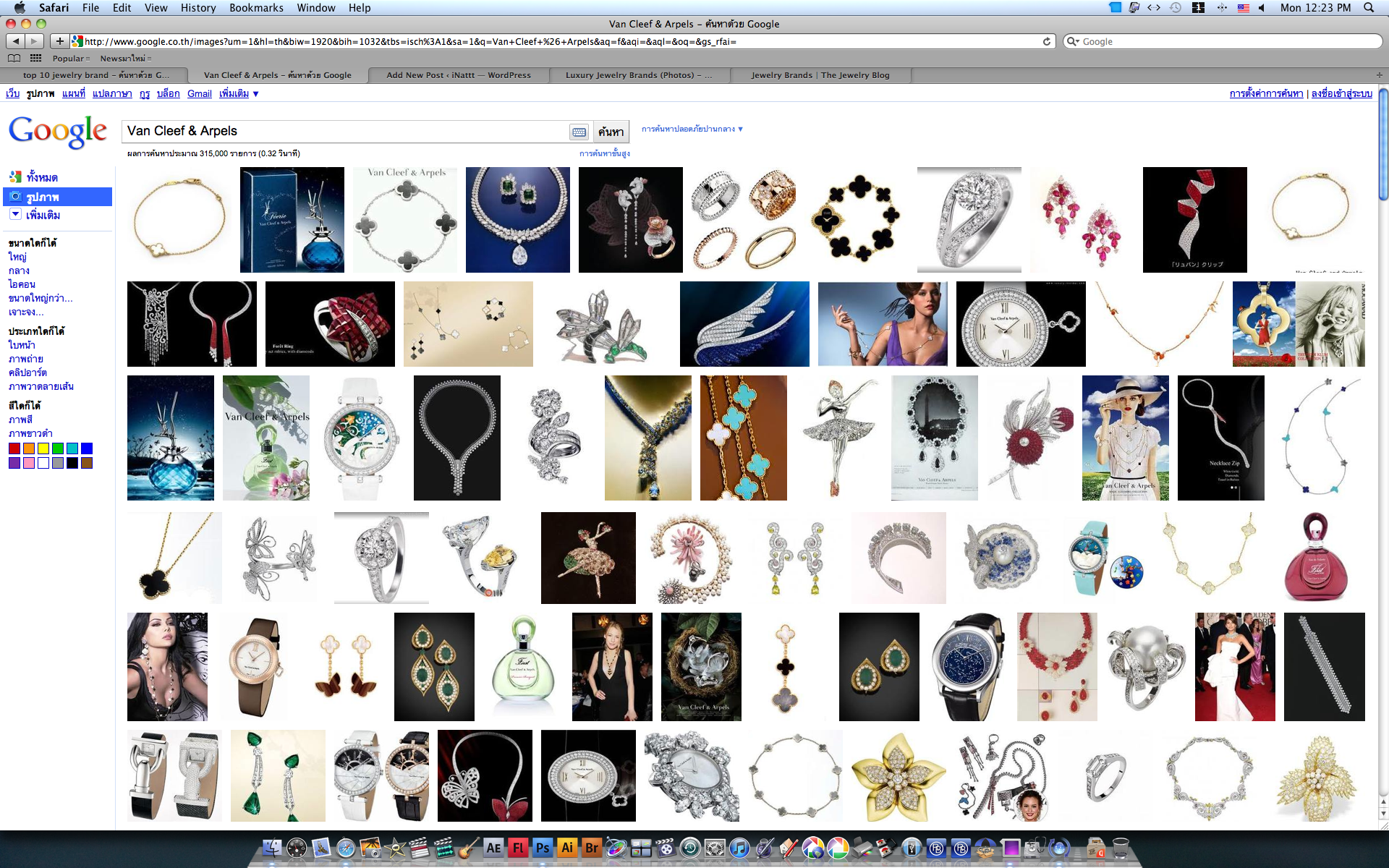Click the ค้นหา search button
The width and height of the screenshot is (1389, 868).
coord(611,132)
